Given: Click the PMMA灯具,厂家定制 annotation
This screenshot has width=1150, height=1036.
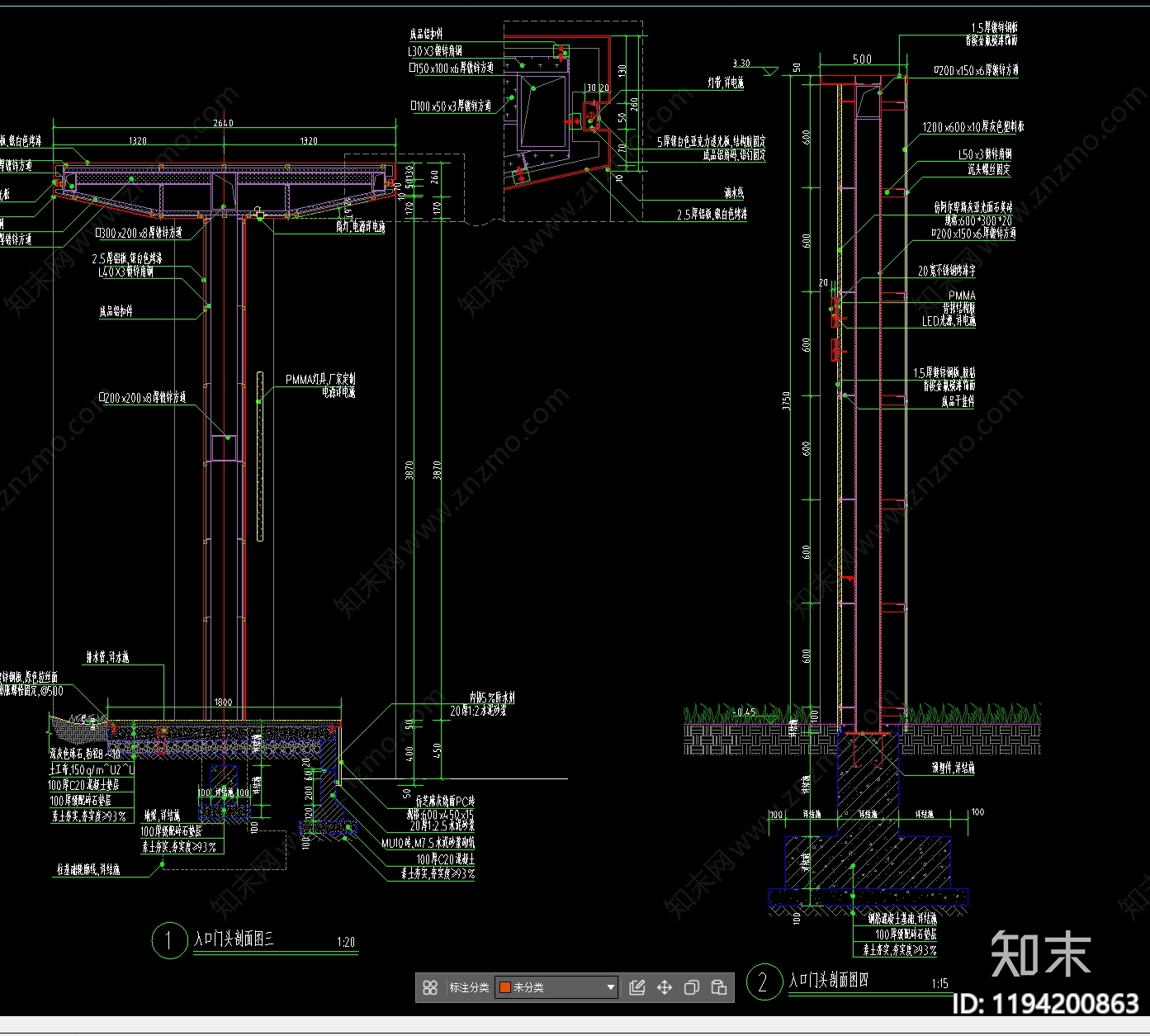Looking at the screenshot, I should click(x=320, y=379).
